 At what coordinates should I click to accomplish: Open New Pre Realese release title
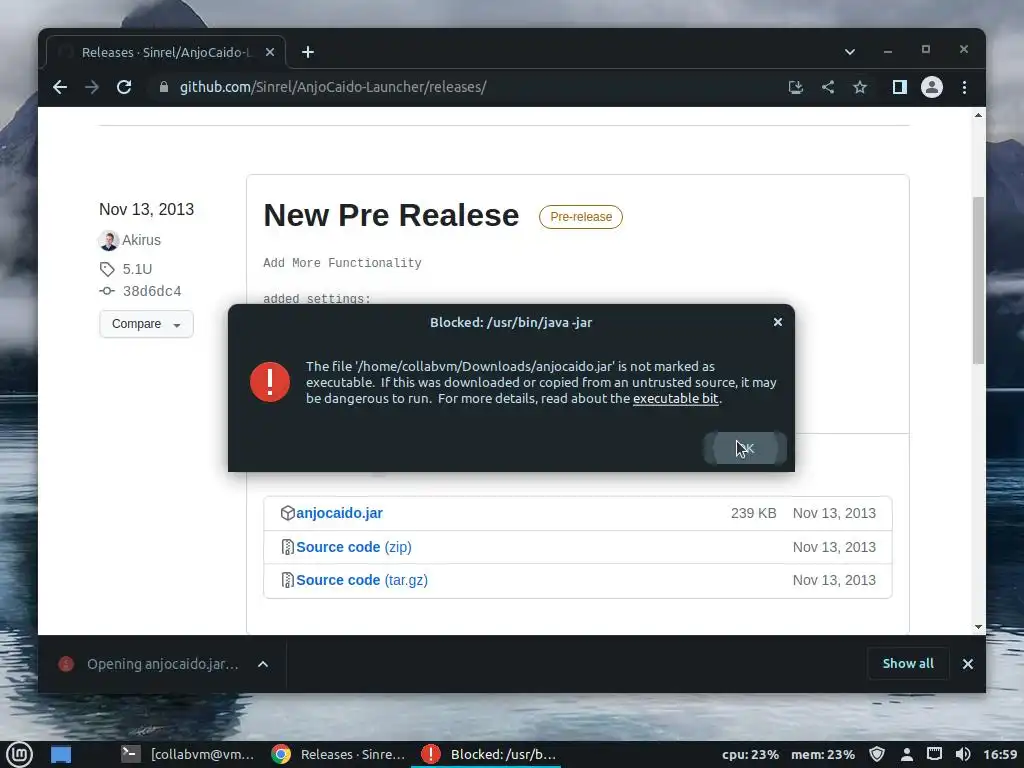391,216
